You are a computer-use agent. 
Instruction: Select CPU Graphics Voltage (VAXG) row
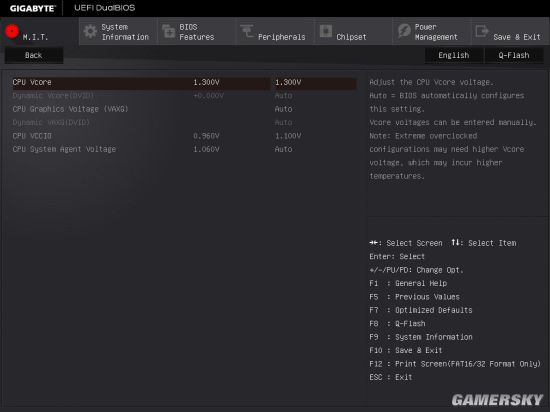click(x=71, y=109)
